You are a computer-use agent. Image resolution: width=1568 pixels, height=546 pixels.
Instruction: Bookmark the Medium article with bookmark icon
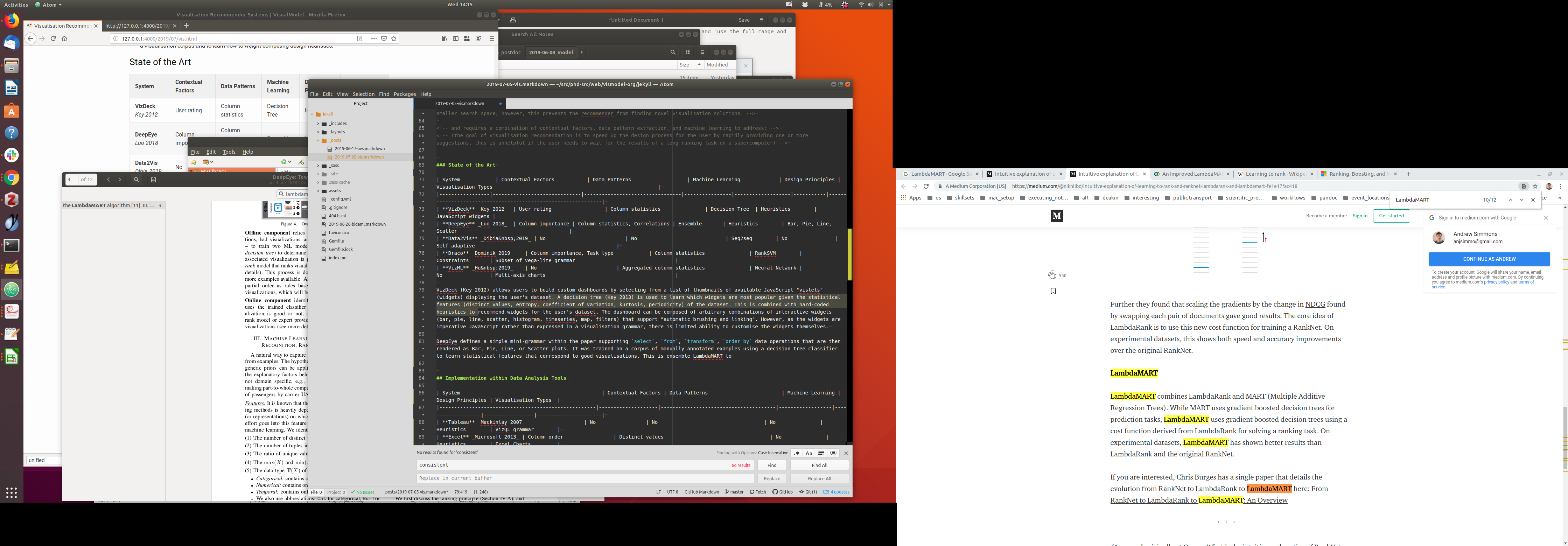[x=1053, y=291]
